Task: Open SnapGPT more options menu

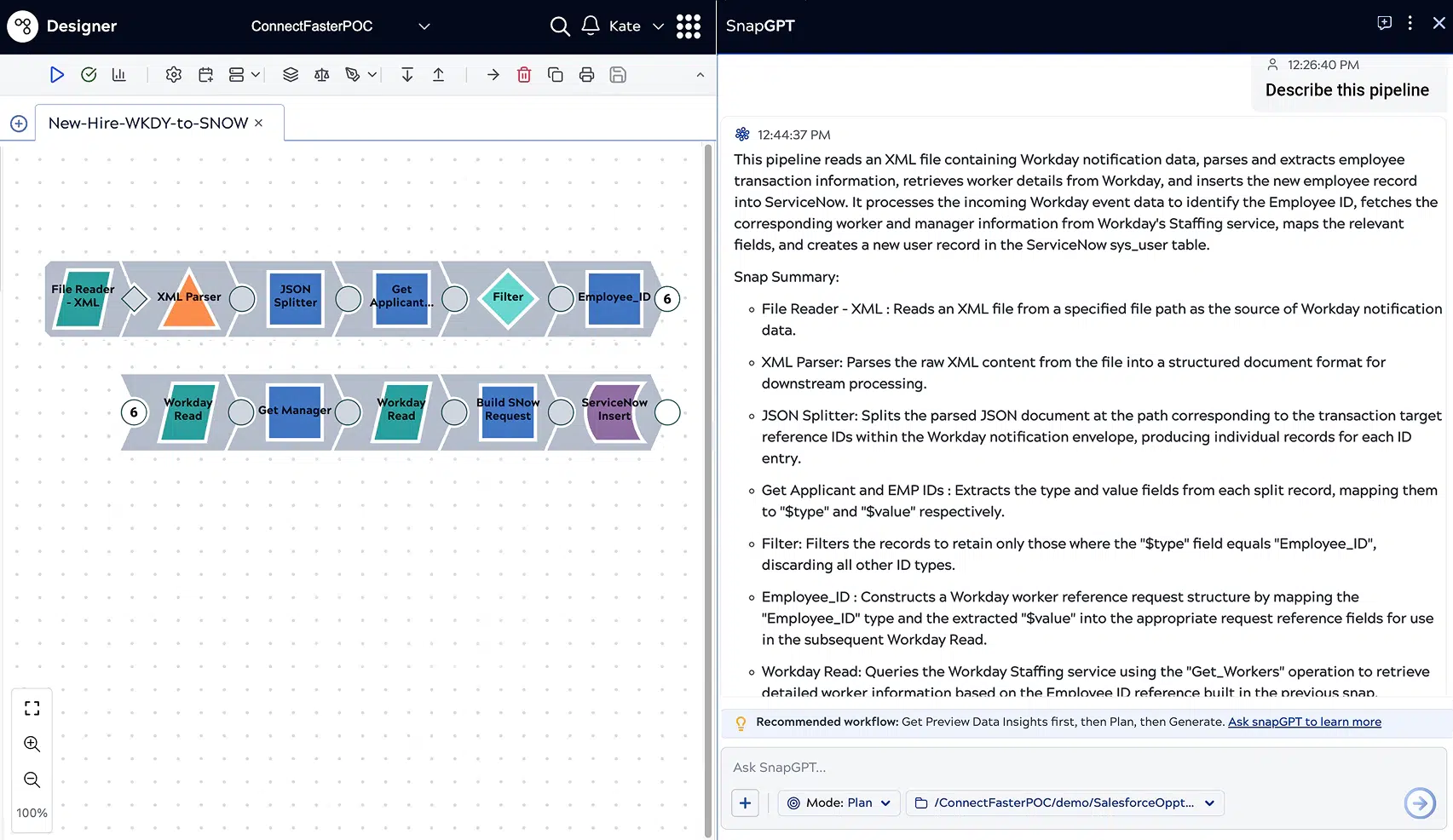Action: click(1410, 23)
